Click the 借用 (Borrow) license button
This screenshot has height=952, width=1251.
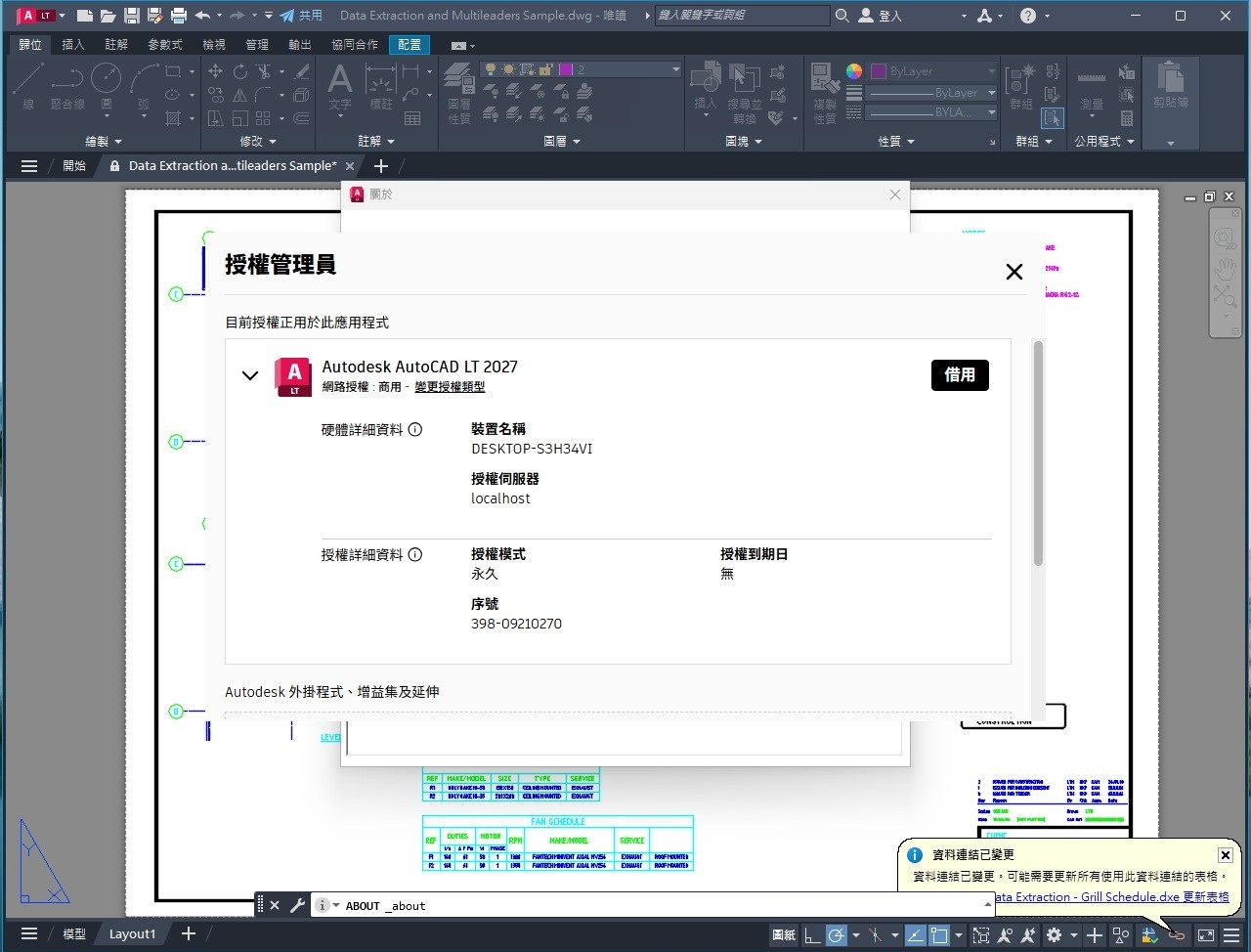pos(959,375)
